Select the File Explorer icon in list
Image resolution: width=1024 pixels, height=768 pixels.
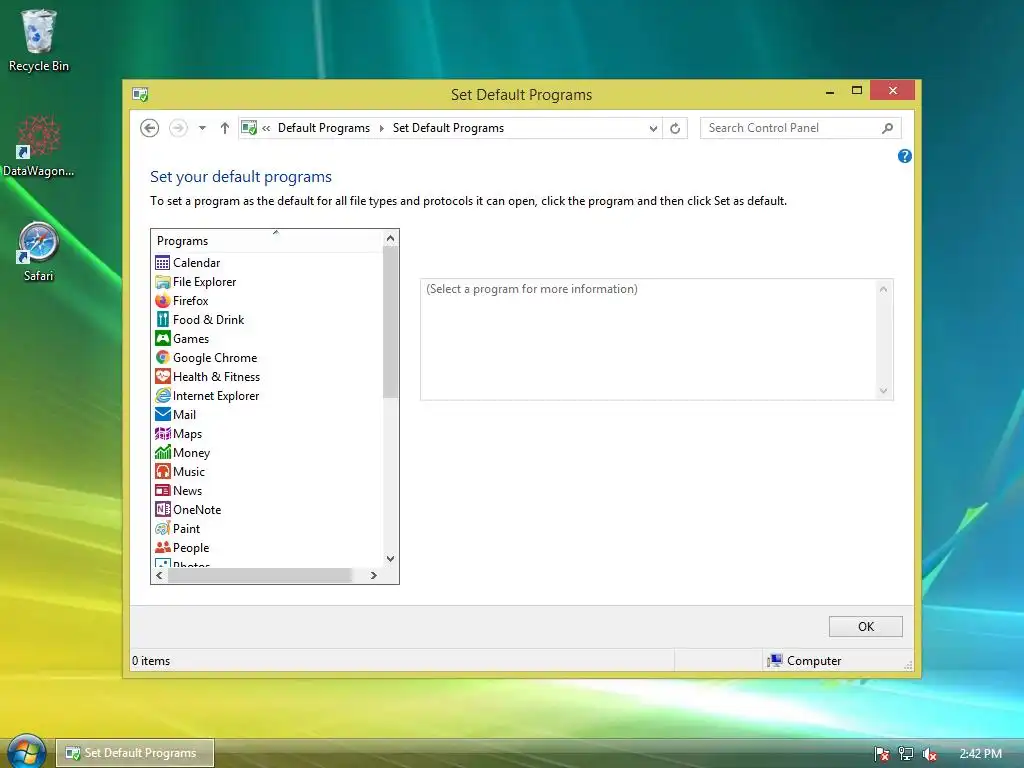click(163, 282)
